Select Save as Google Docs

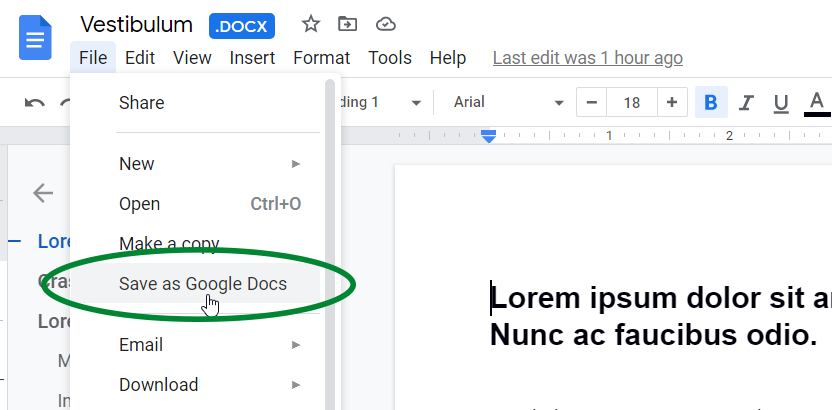click(199, 284)
